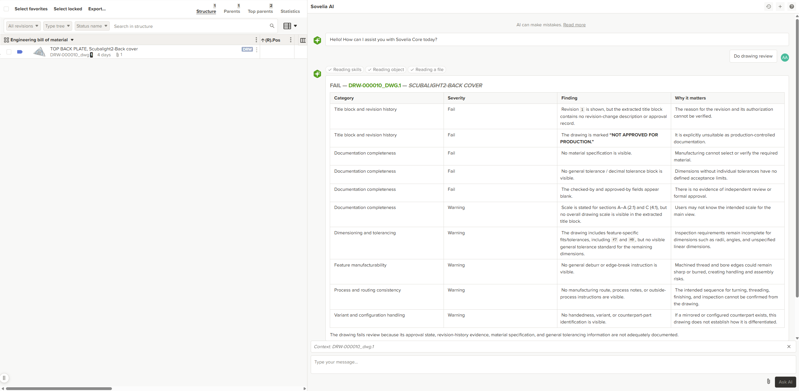Click the Context: DRW-000010_dwg.1 label
The image size is (799, 391).
(x=344, y=347)
